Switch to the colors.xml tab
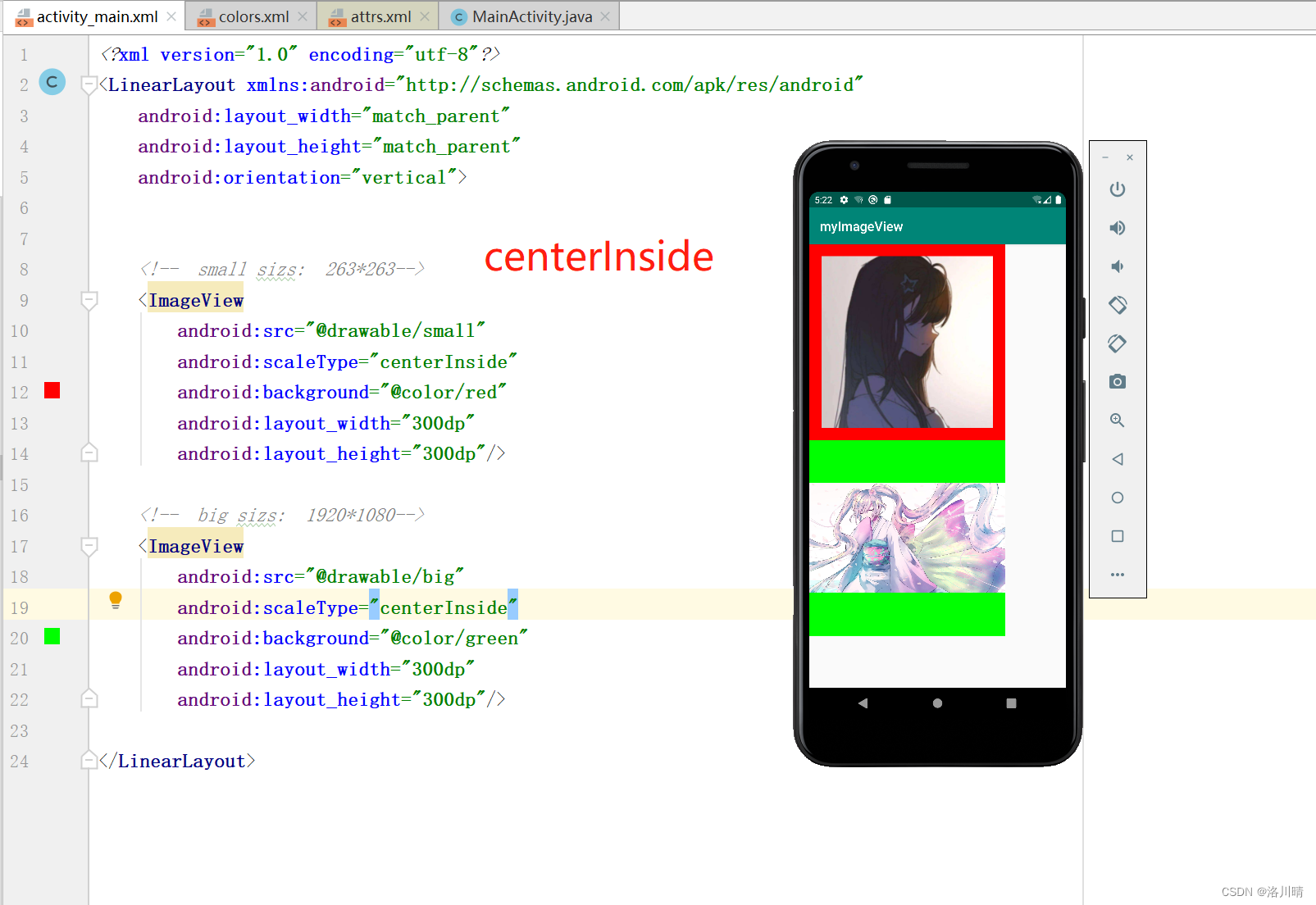Viewport: 1316px width, 905px height. [x=254, y=16]
